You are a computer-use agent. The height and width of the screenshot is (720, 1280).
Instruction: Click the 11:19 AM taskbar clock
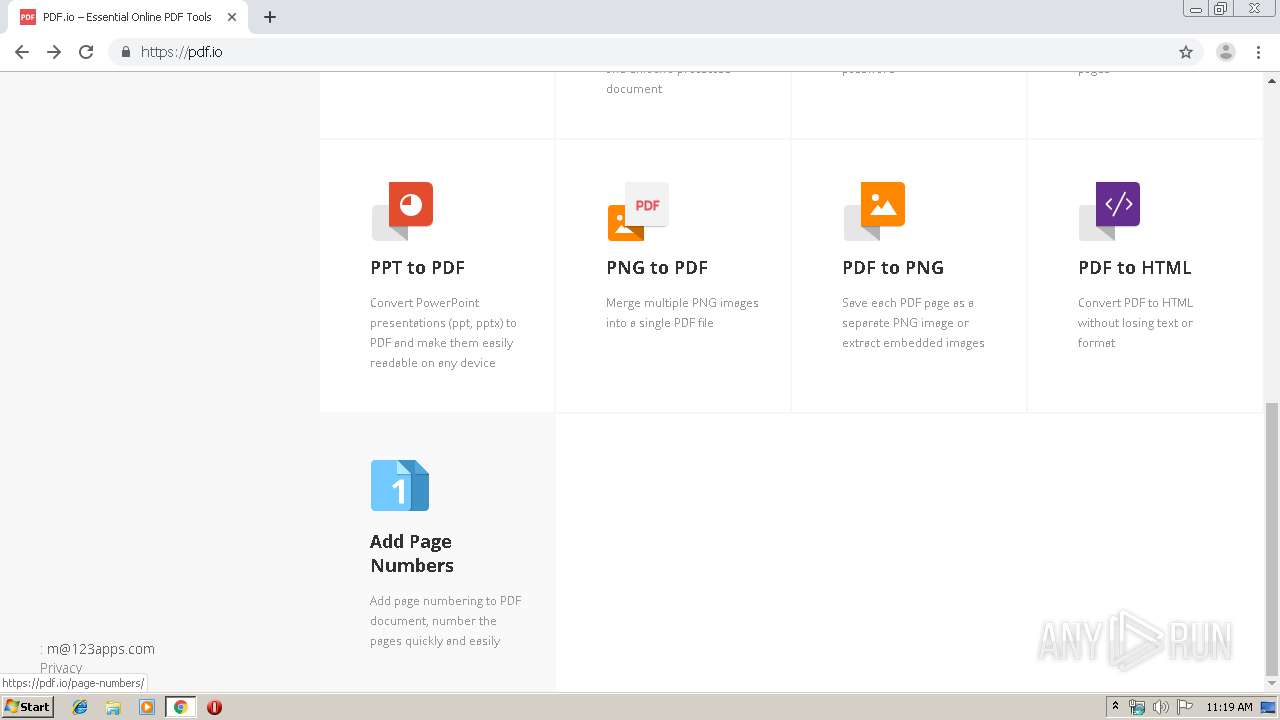click(1229, 707)
